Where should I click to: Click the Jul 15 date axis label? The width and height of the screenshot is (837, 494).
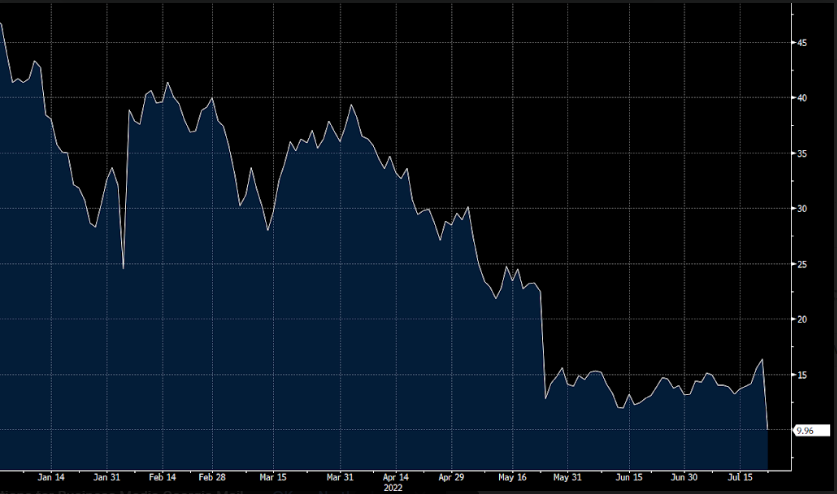coord(741,477)
